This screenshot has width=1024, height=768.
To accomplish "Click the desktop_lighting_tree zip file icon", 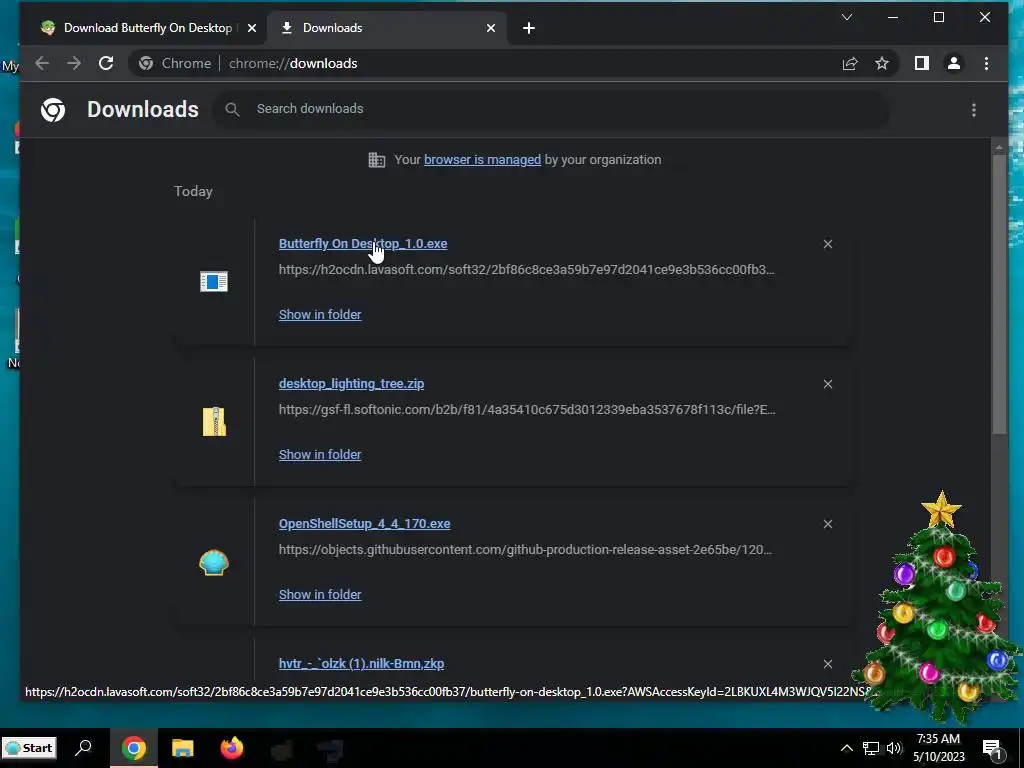I will (x=214, y=421).
